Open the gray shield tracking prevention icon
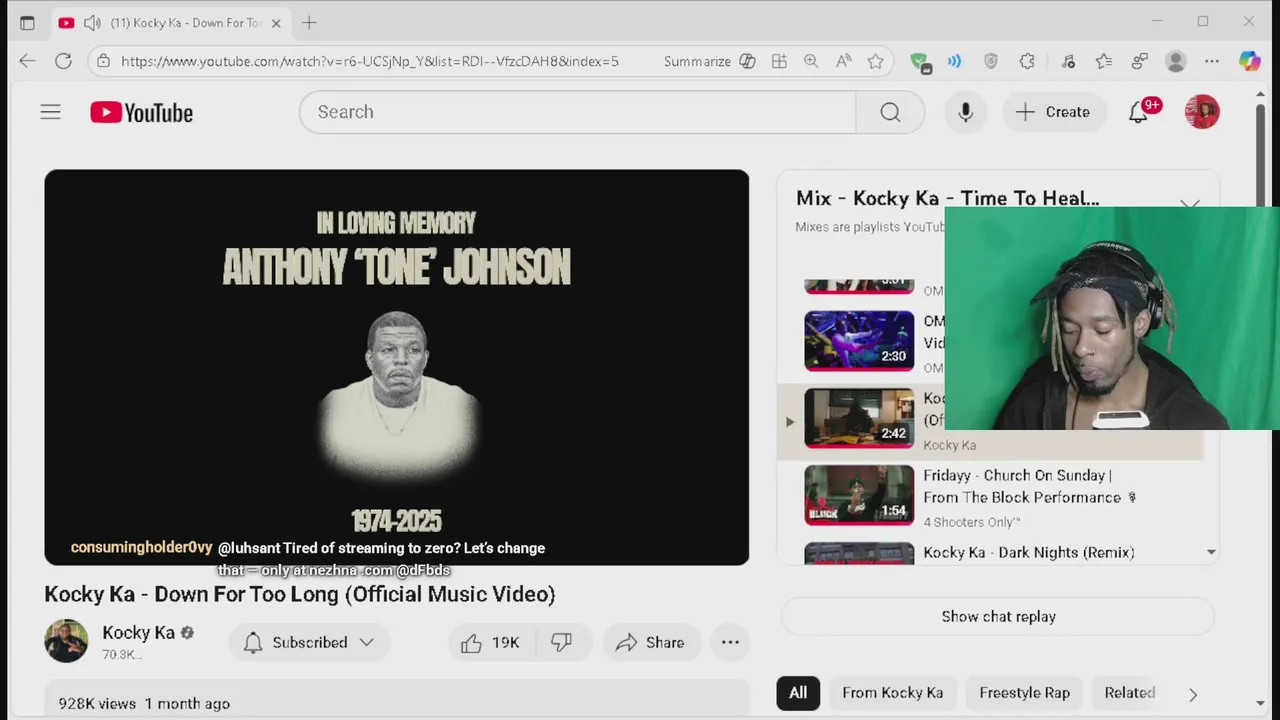Screen dimensions: 1280x720 991,61
